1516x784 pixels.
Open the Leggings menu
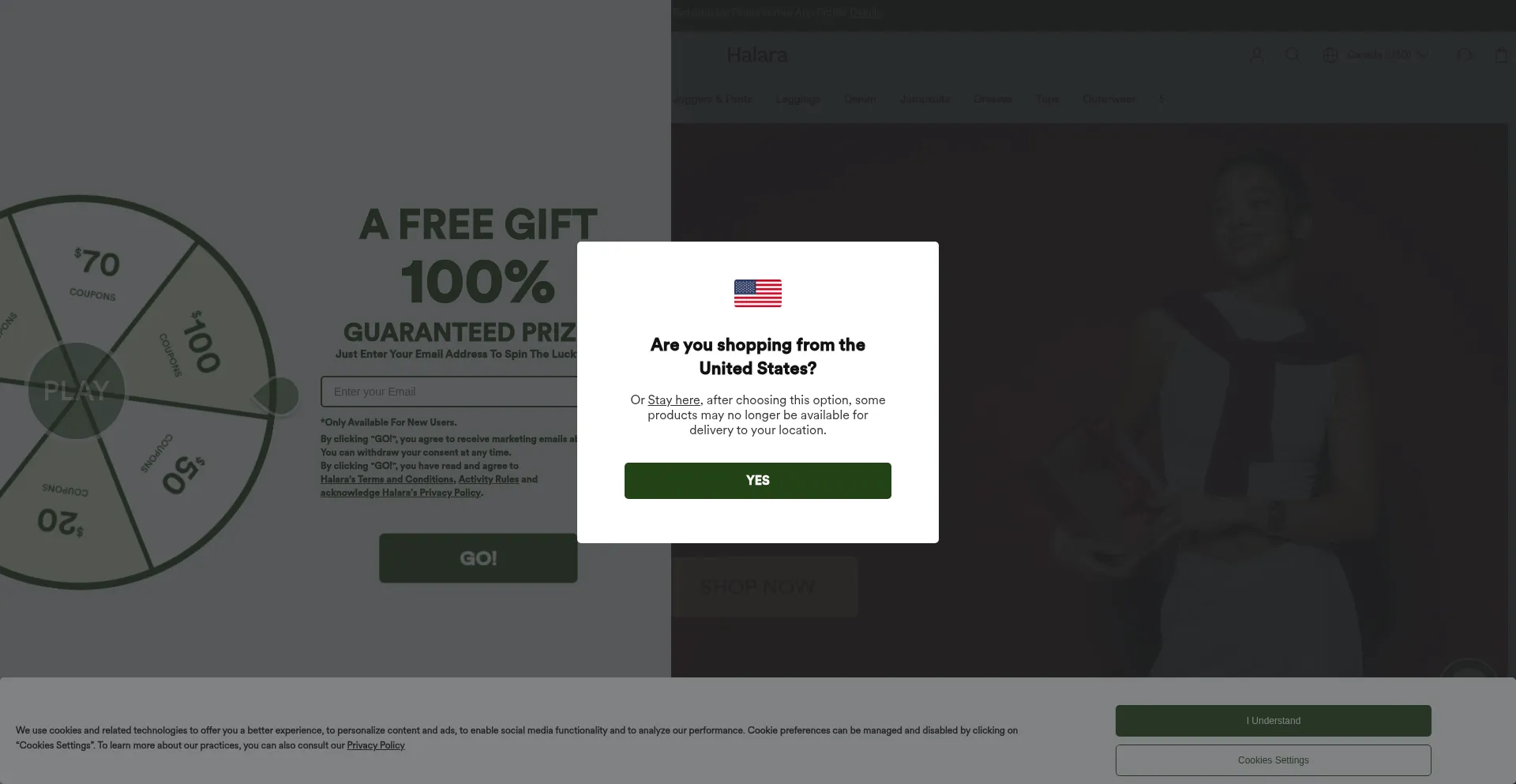tap(797, 99)
